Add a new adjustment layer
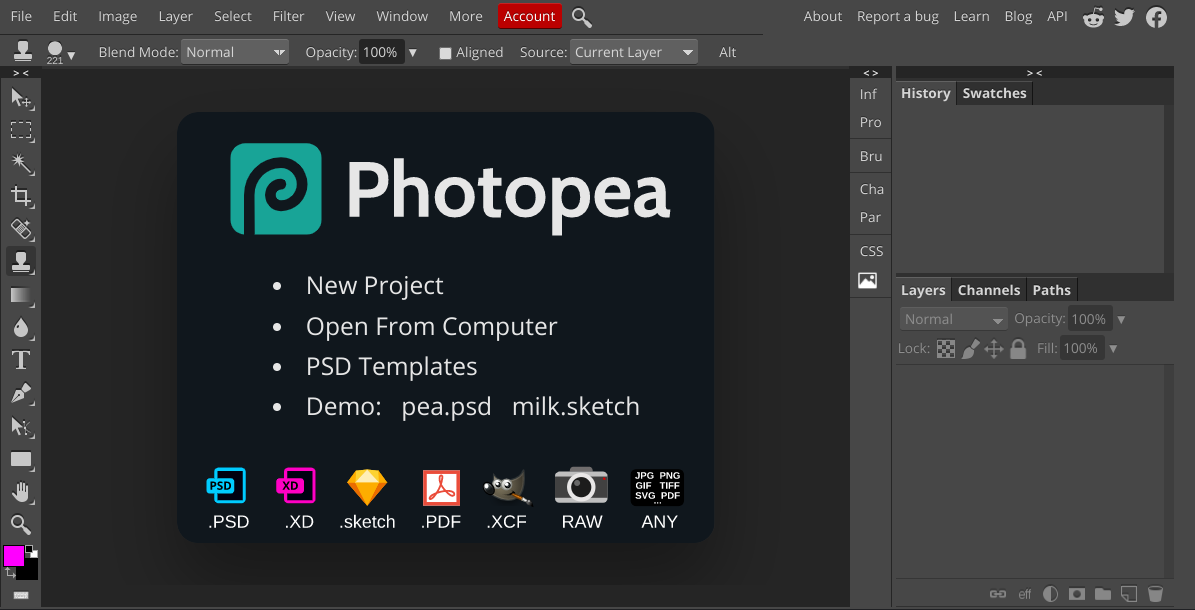1195x610 pixels. [1050, 594]
